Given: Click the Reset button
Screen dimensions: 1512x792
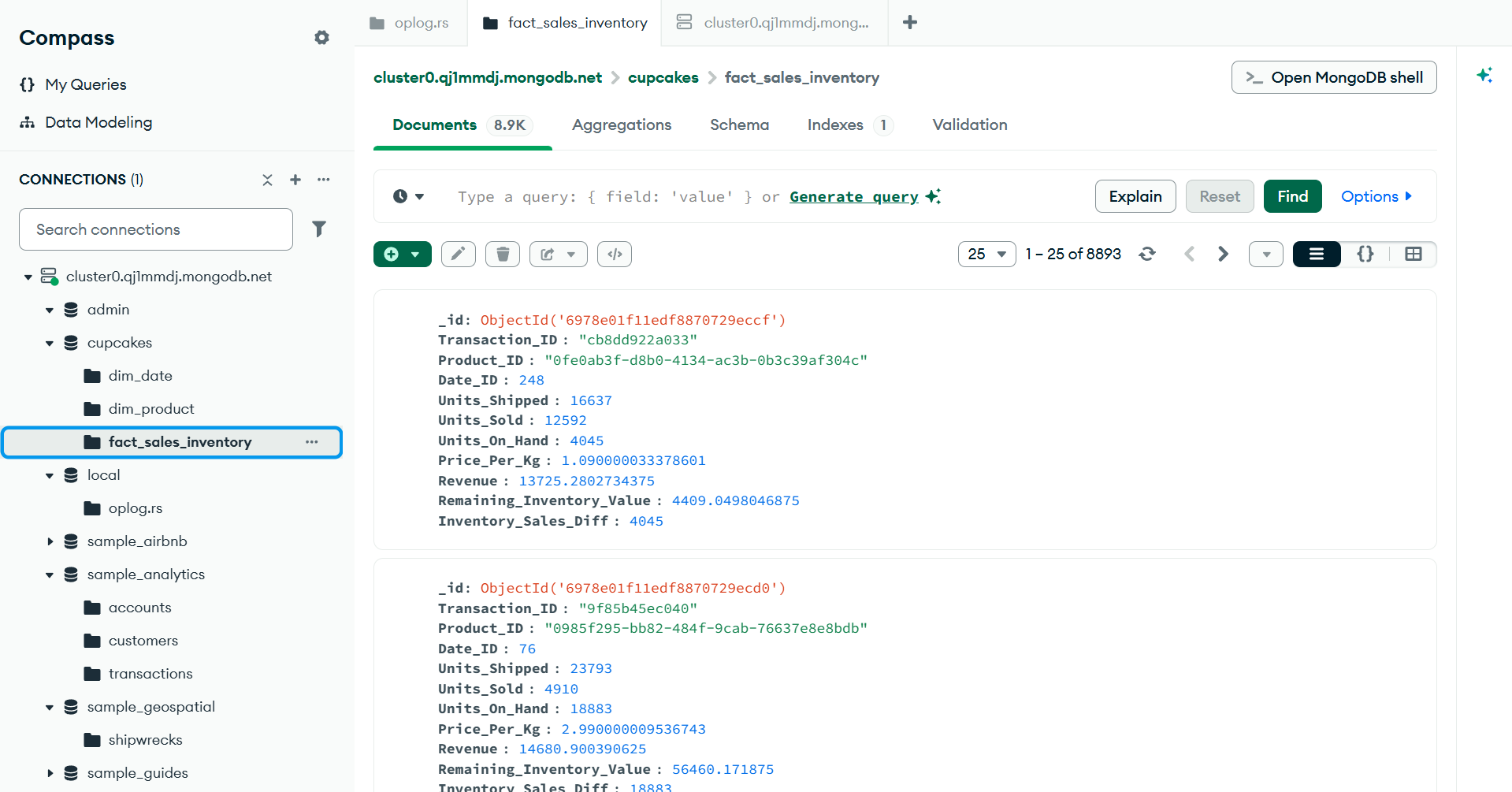Looking at the screenshot, I should coord(1220,196).
